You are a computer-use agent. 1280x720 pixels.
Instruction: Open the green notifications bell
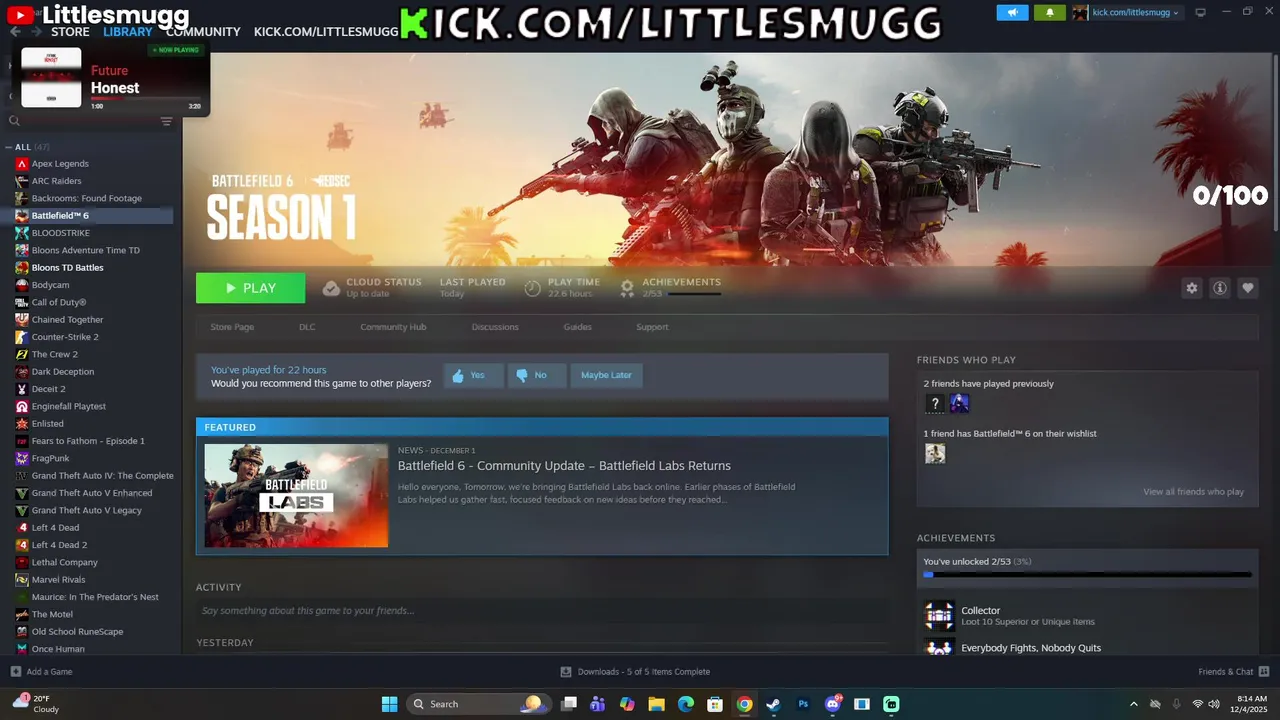click(x=1049, y=12)
